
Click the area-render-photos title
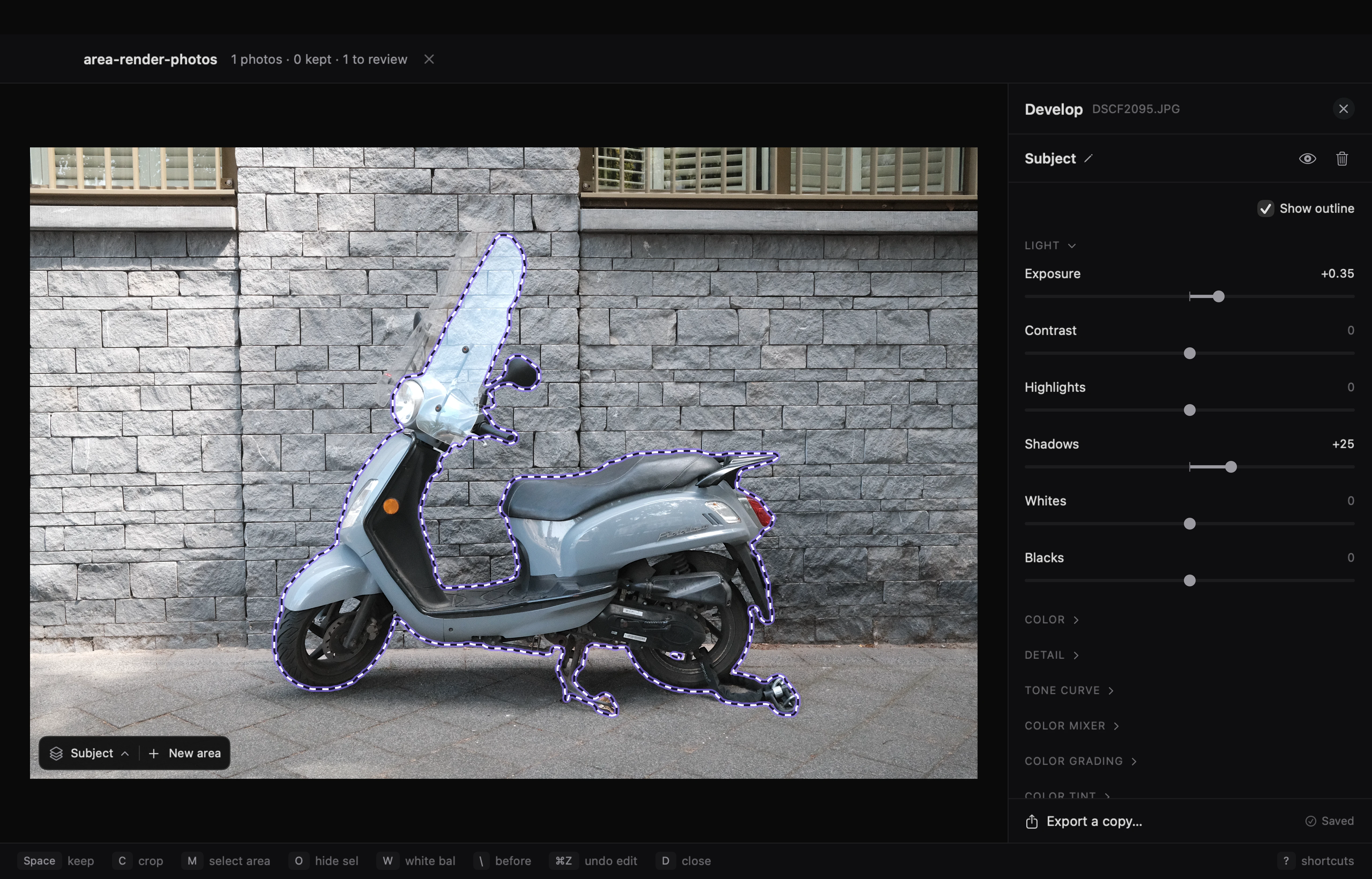[x=150, y=59]
